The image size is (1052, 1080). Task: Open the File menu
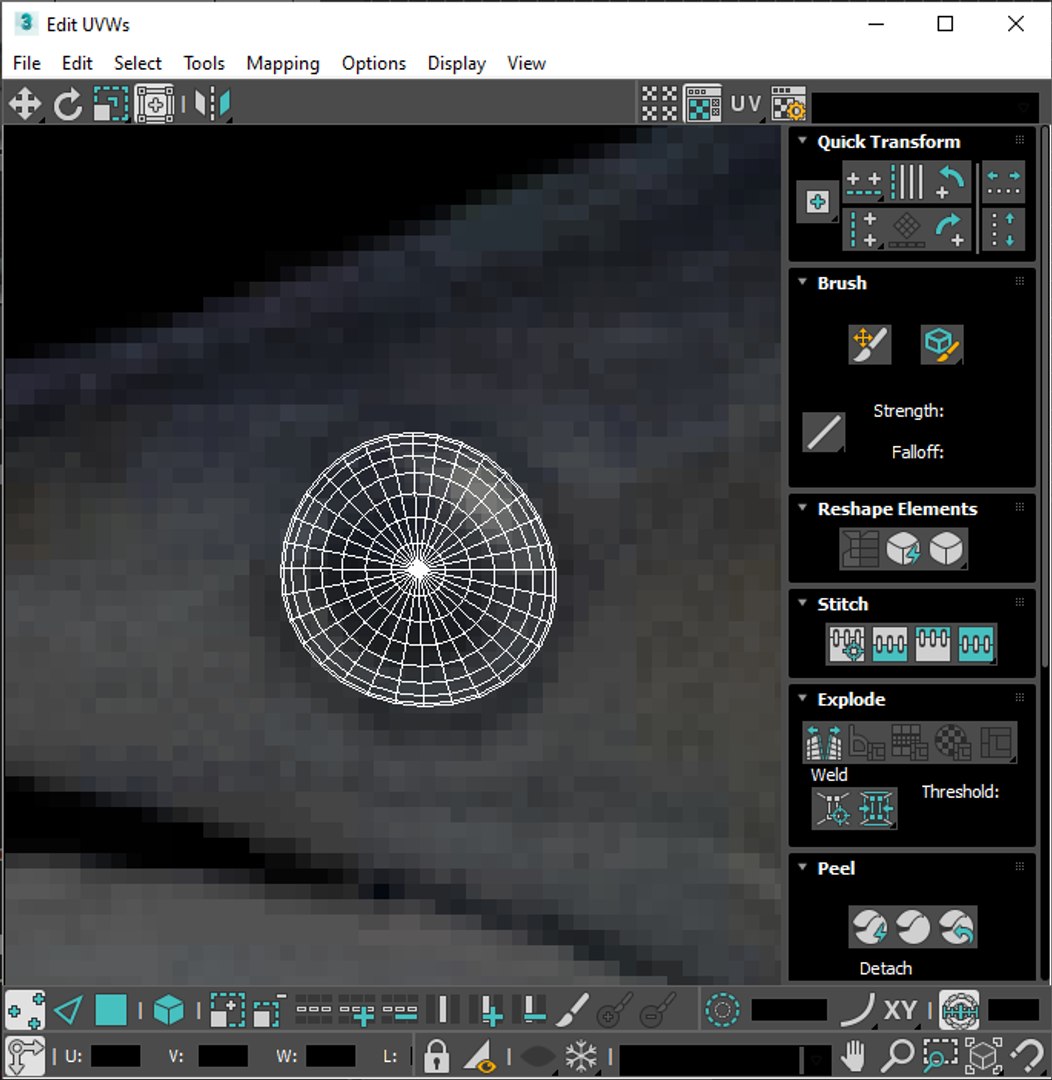click(27, 63)
